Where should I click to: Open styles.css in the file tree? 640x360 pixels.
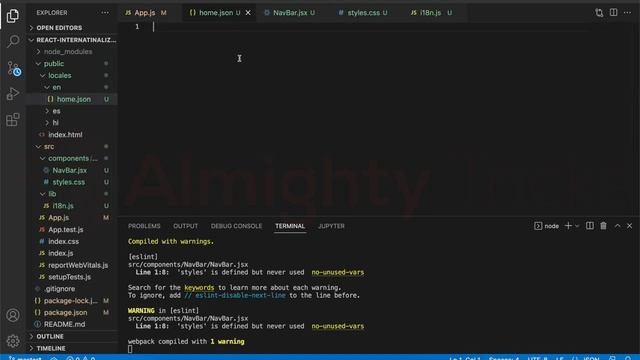click(72, 182)
